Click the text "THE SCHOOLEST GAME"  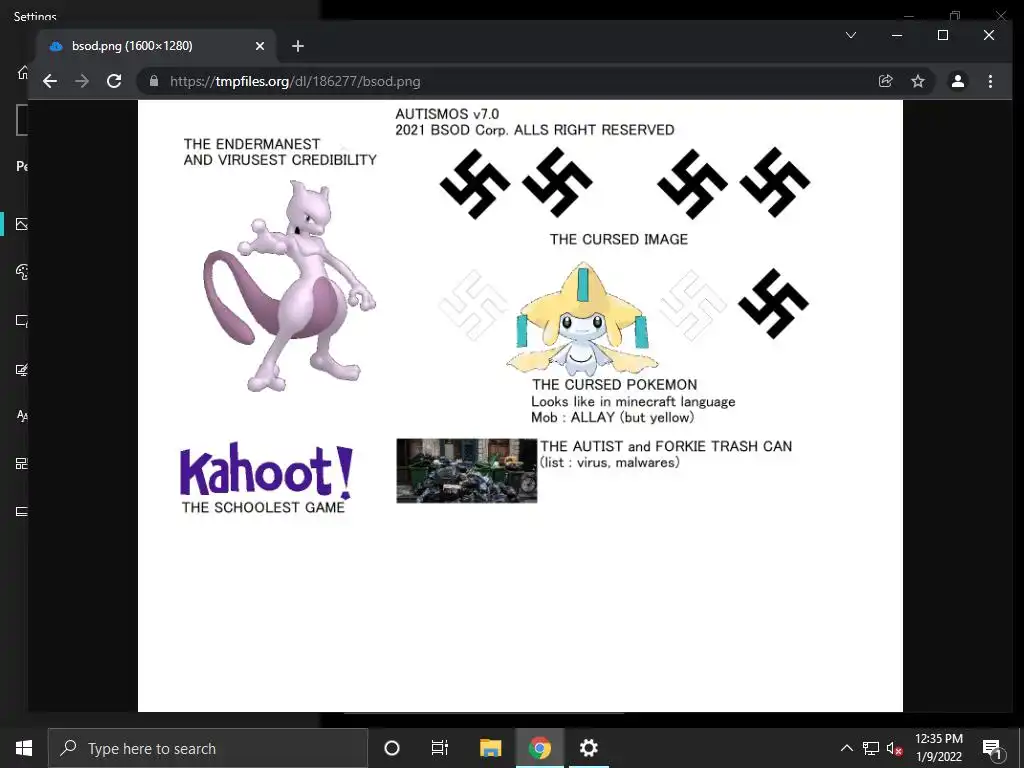(263, 507)
